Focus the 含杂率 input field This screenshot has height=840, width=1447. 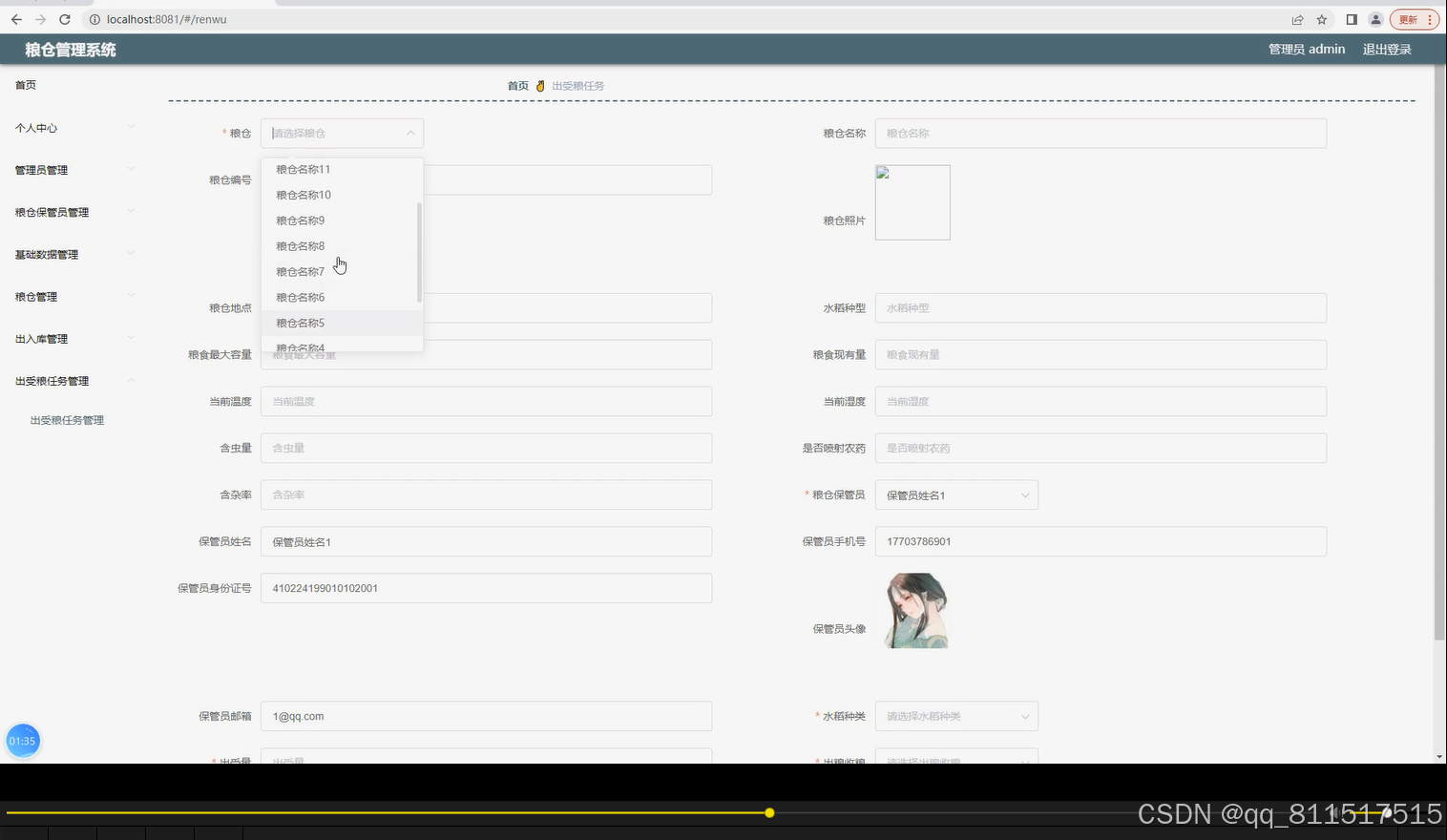[486, 494]
